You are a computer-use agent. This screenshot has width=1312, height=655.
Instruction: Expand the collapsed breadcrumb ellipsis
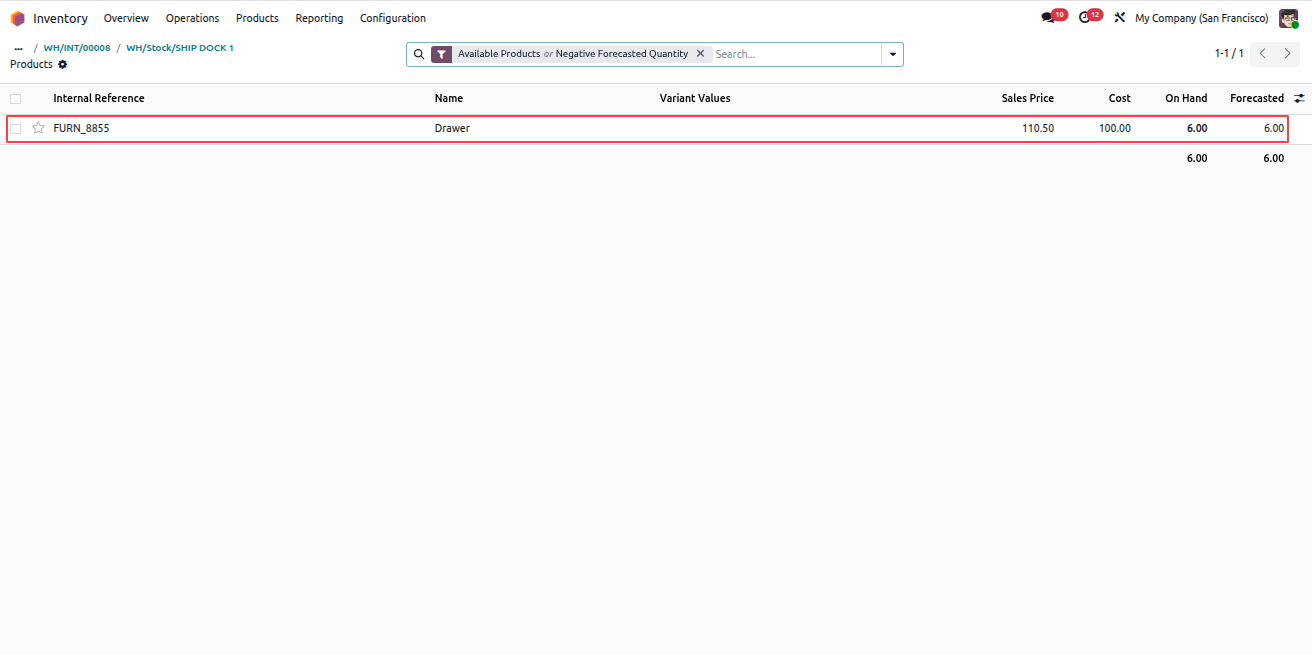click(x=18, y=48)
